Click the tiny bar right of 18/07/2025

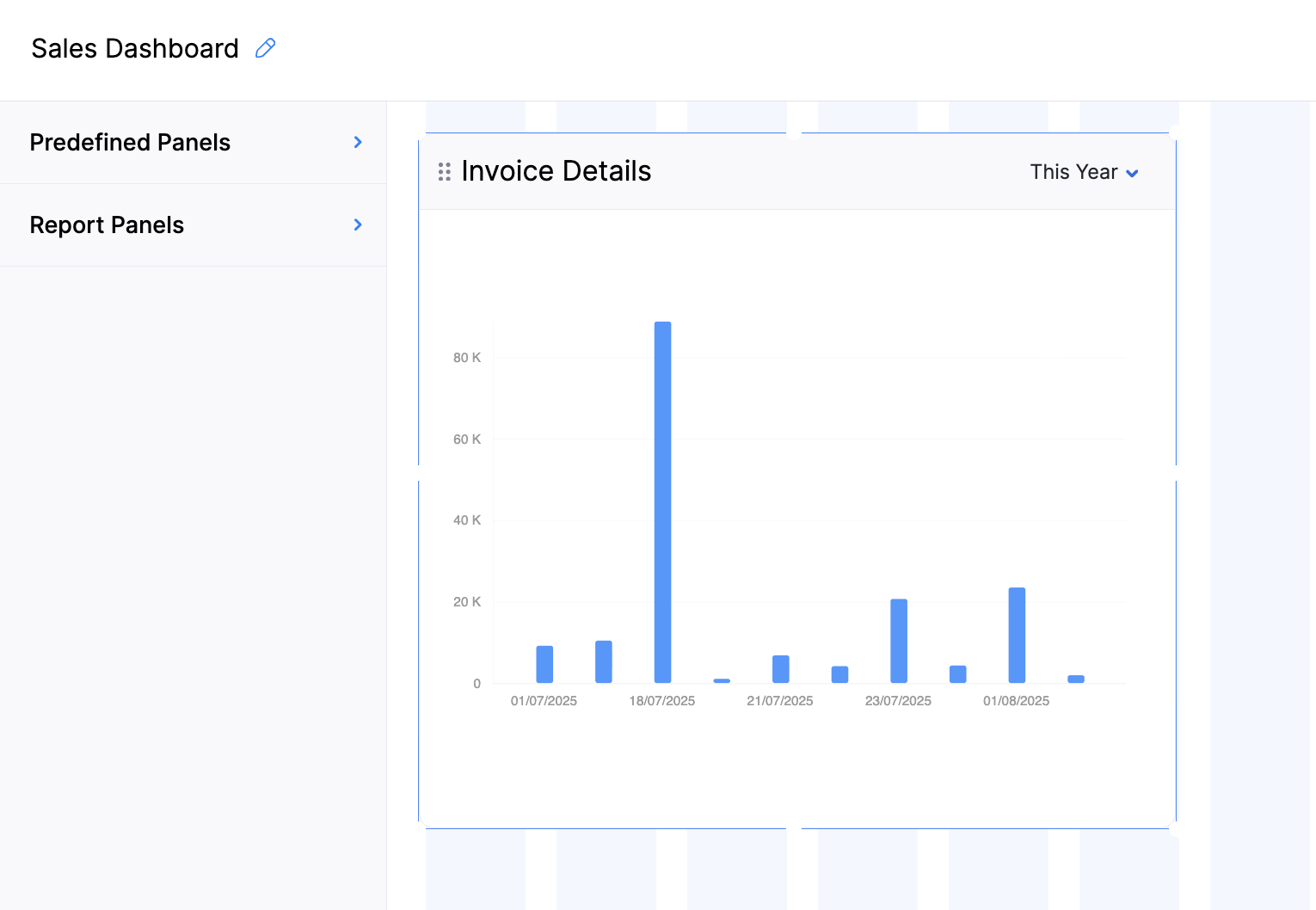tap(722, 680)
